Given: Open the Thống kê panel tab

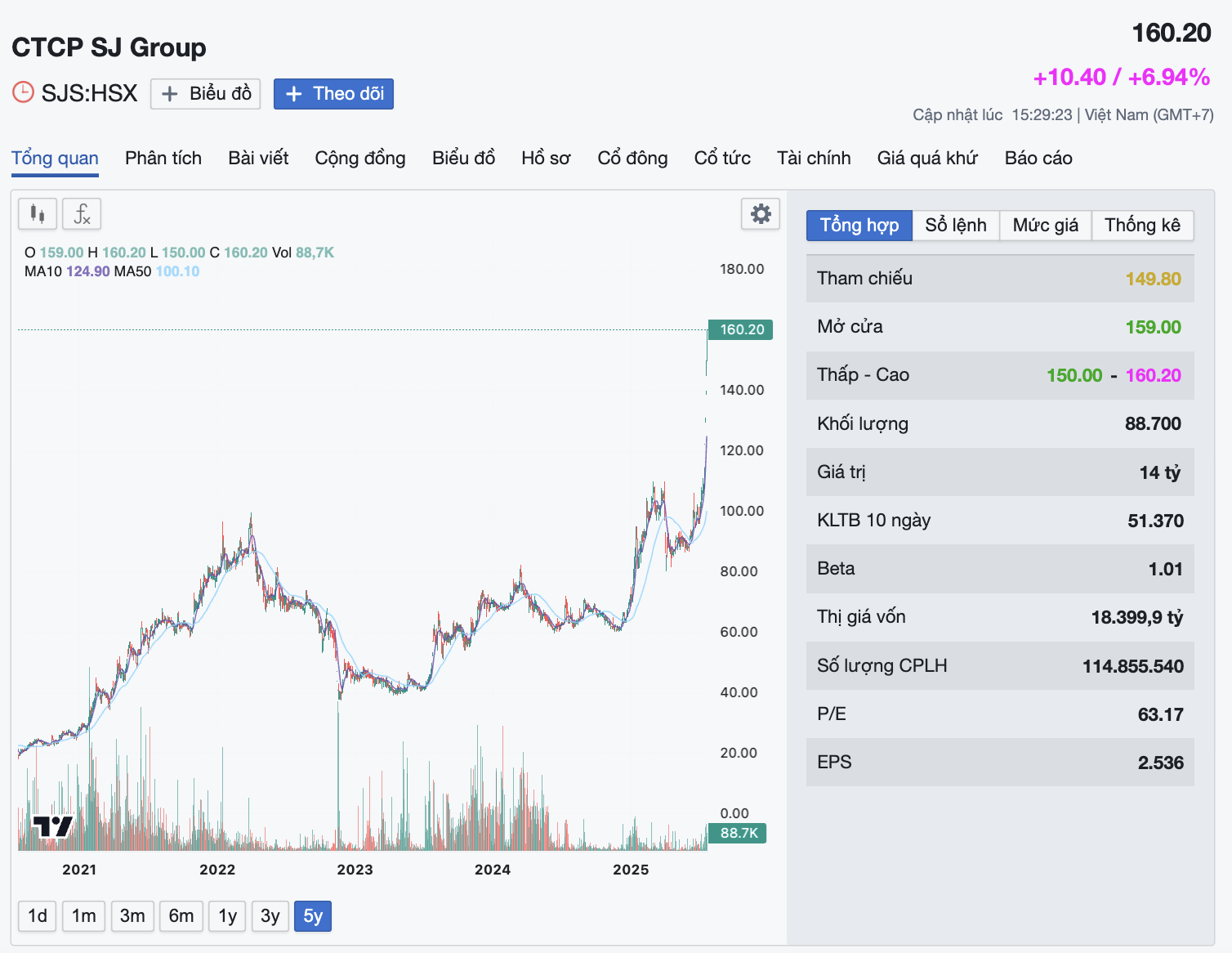Looking at the screenshot, I should point(1142,226).
